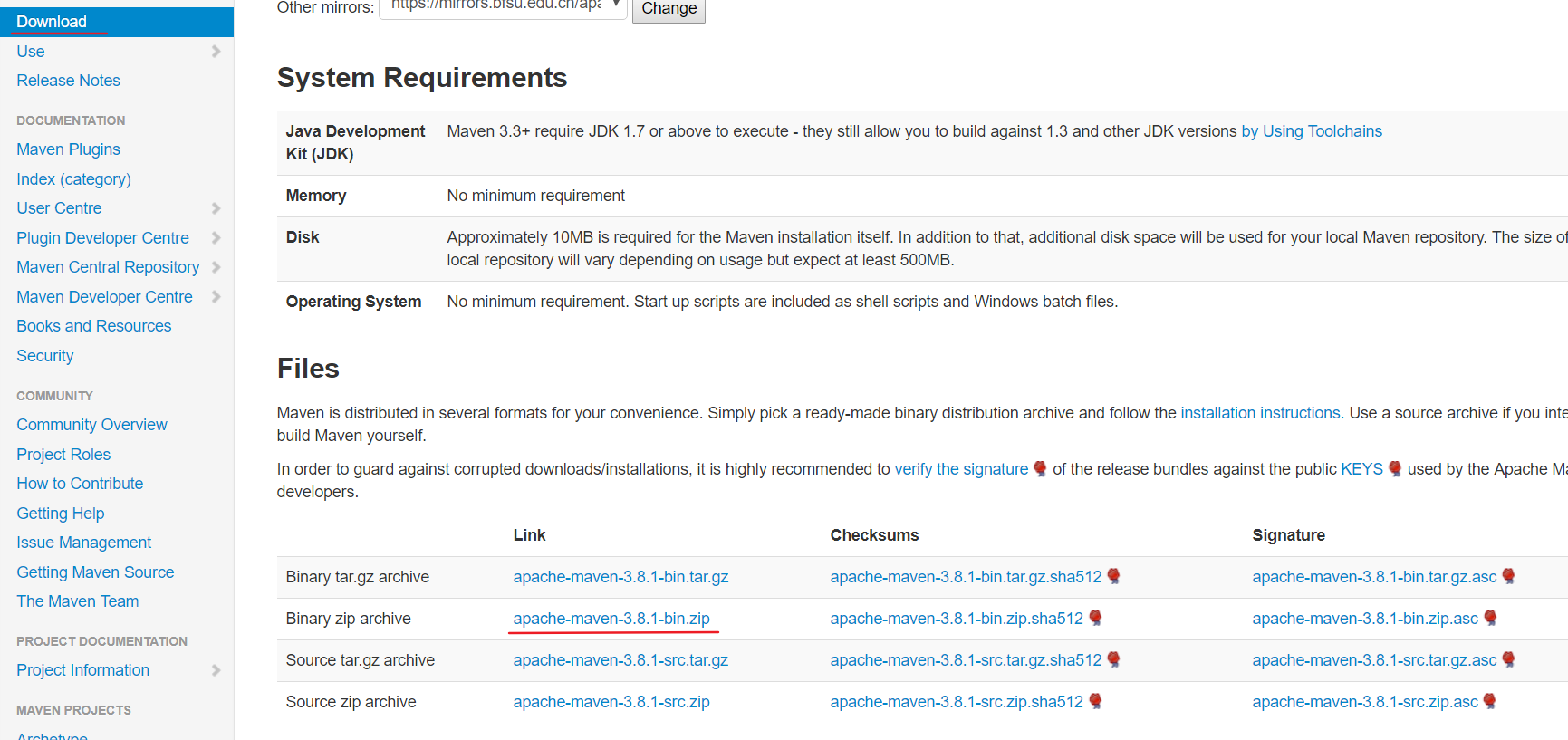Download apache-maven-3.8.1-bin.tar.gz
This screenshot has height=740, width=1568.
point(620,577)
